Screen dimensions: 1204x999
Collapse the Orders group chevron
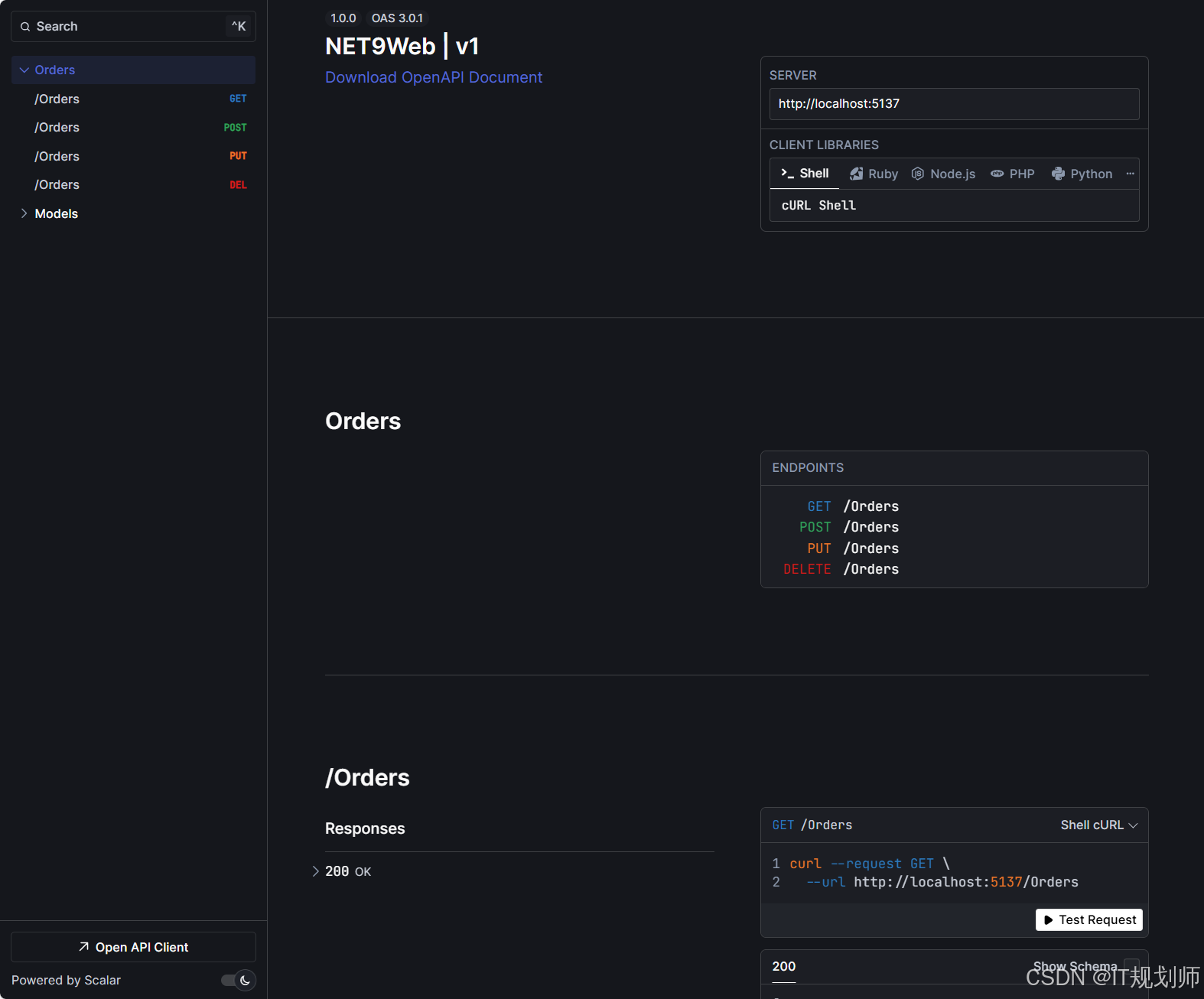coord(24,70)
